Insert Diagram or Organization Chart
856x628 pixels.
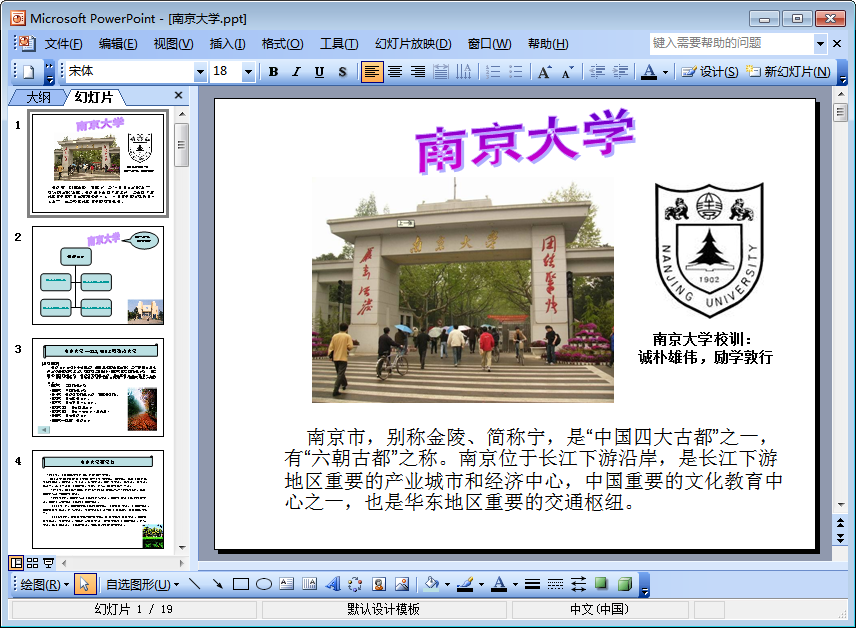coord(355,585)
